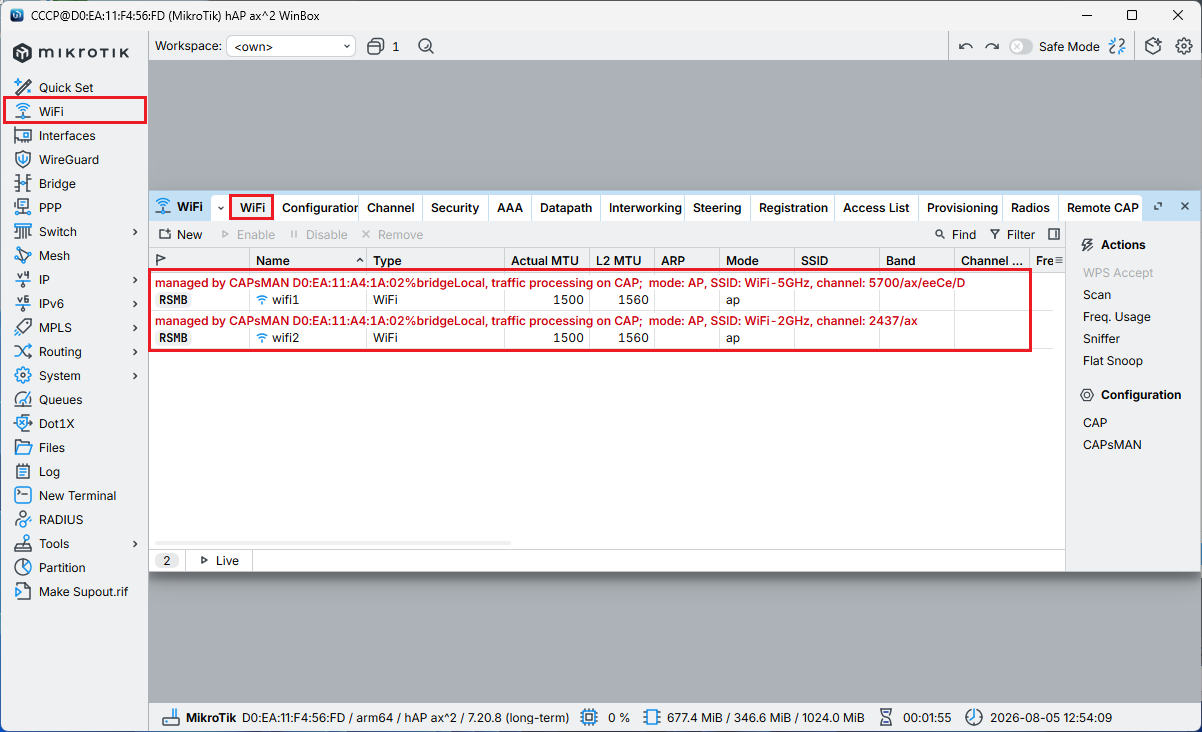Toggle the Safe Mode switch

1020,46
